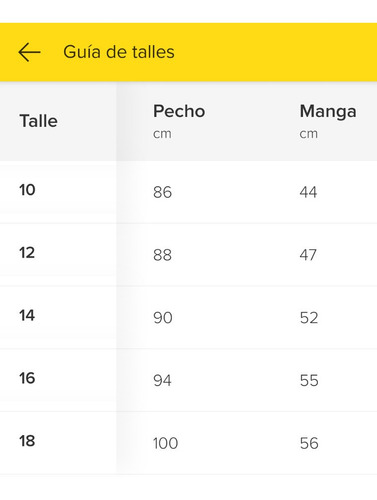Click the Talle column header

(x=39, y=121)
